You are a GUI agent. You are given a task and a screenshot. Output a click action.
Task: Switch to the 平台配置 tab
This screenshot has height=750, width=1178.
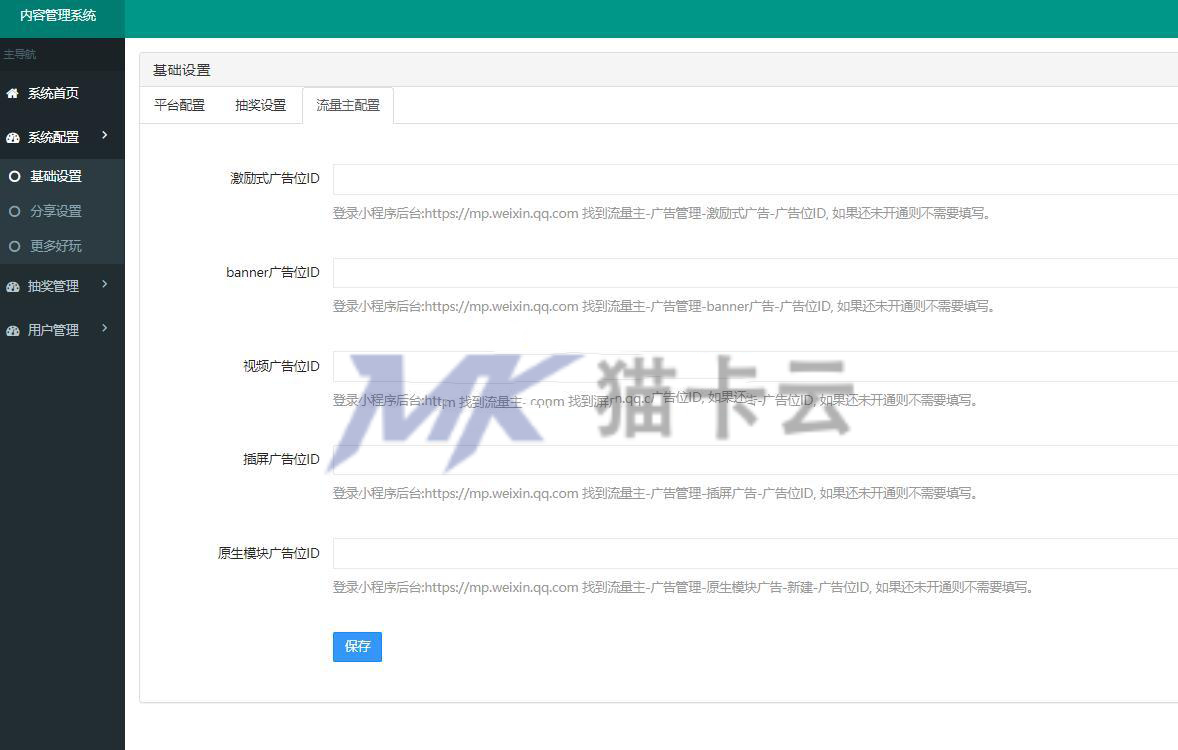coord(180,105)
